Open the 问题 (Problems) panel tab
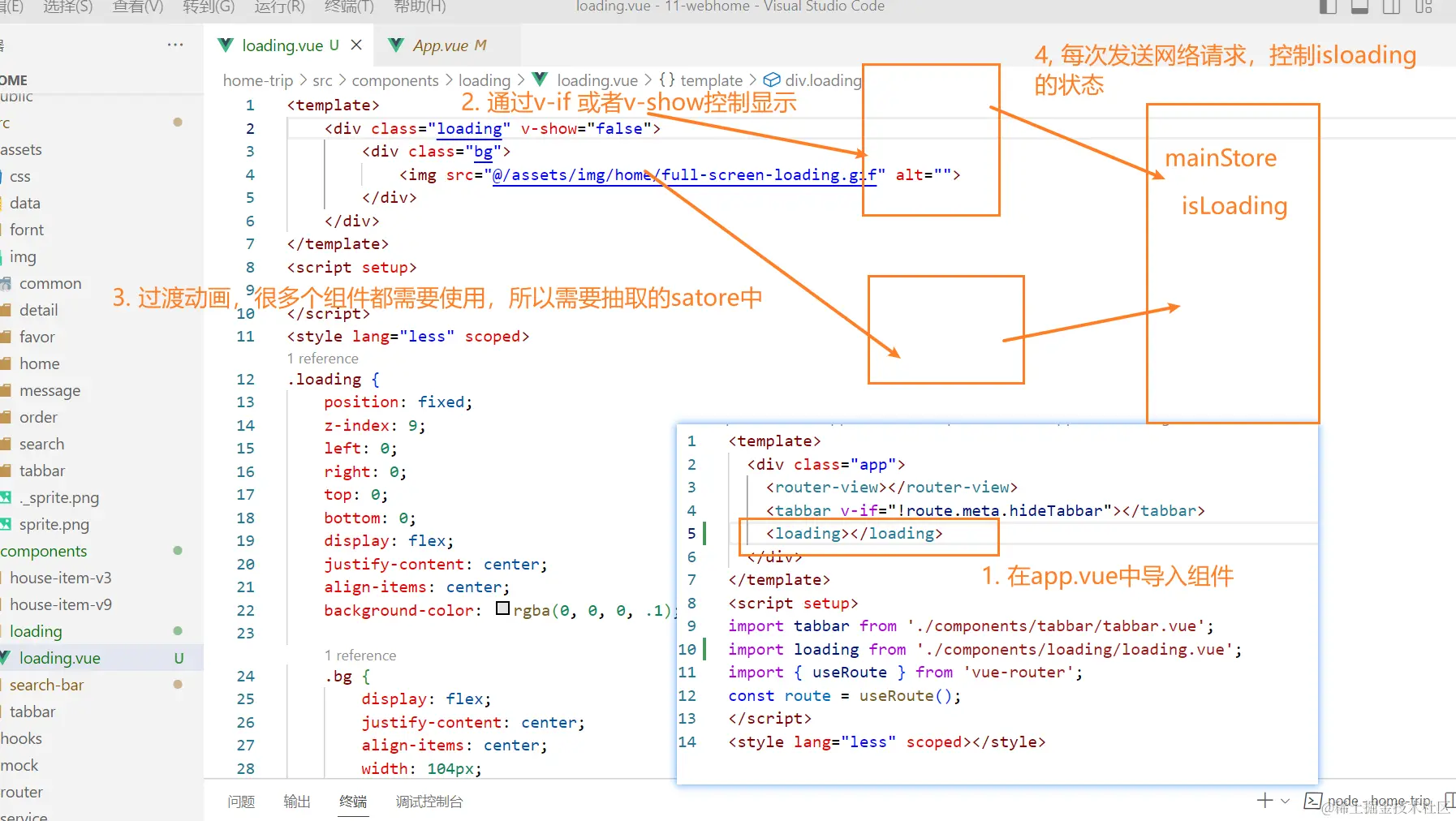The height and width of the screenshot is (821, 1456). click(241, 802)
